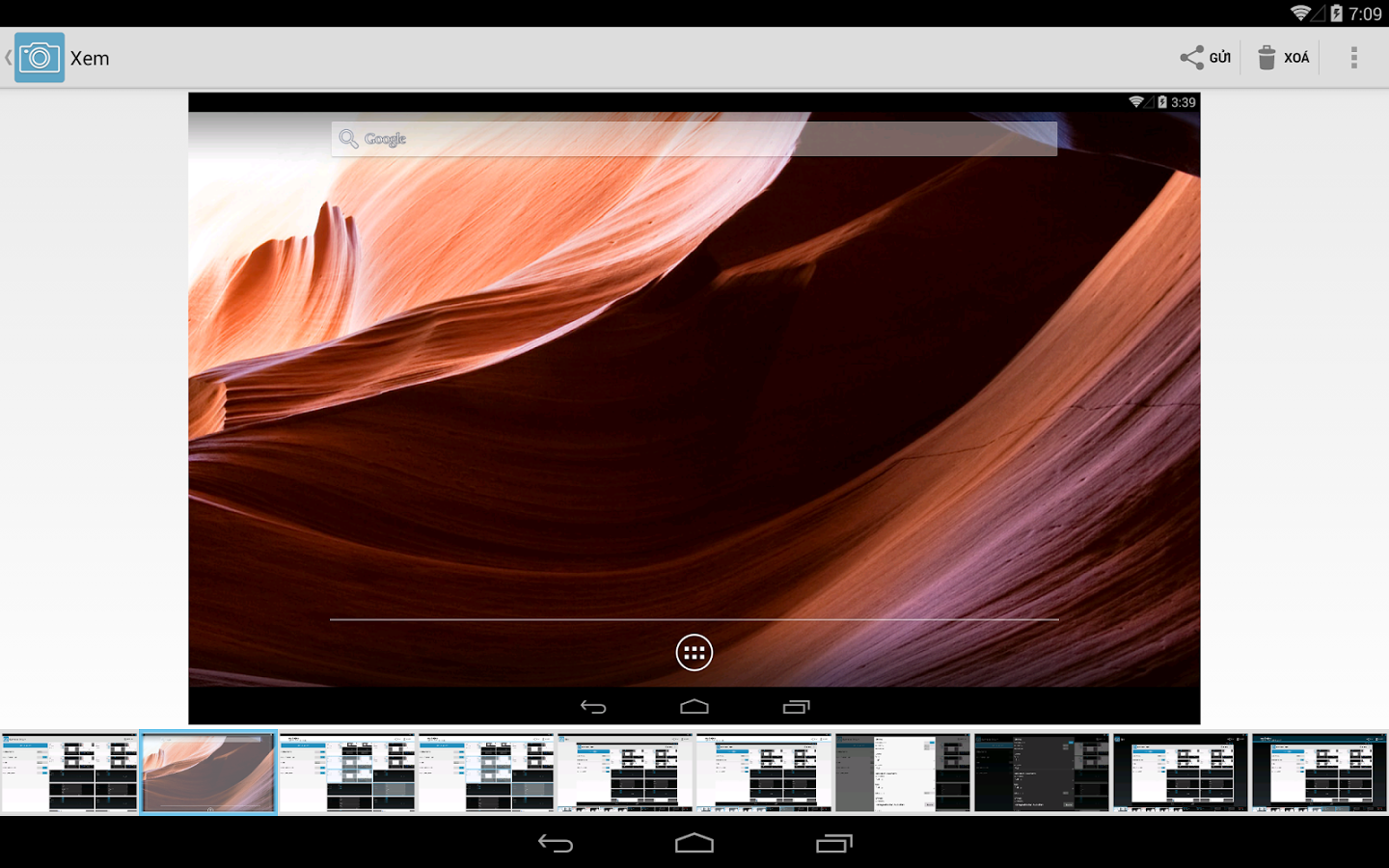Tap the system Home button in navigation bar

pyautogui.click(x=694, y=843)
